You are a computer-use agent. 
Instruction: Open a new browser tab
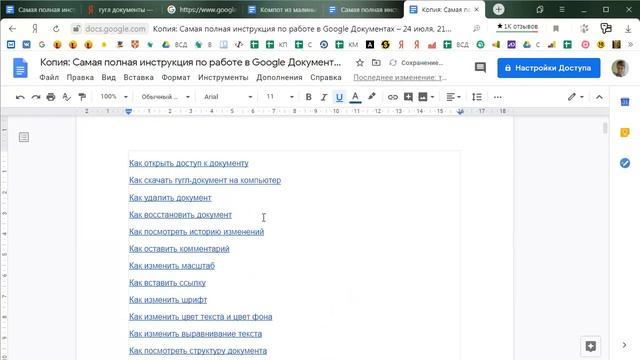tap(498, 9)
